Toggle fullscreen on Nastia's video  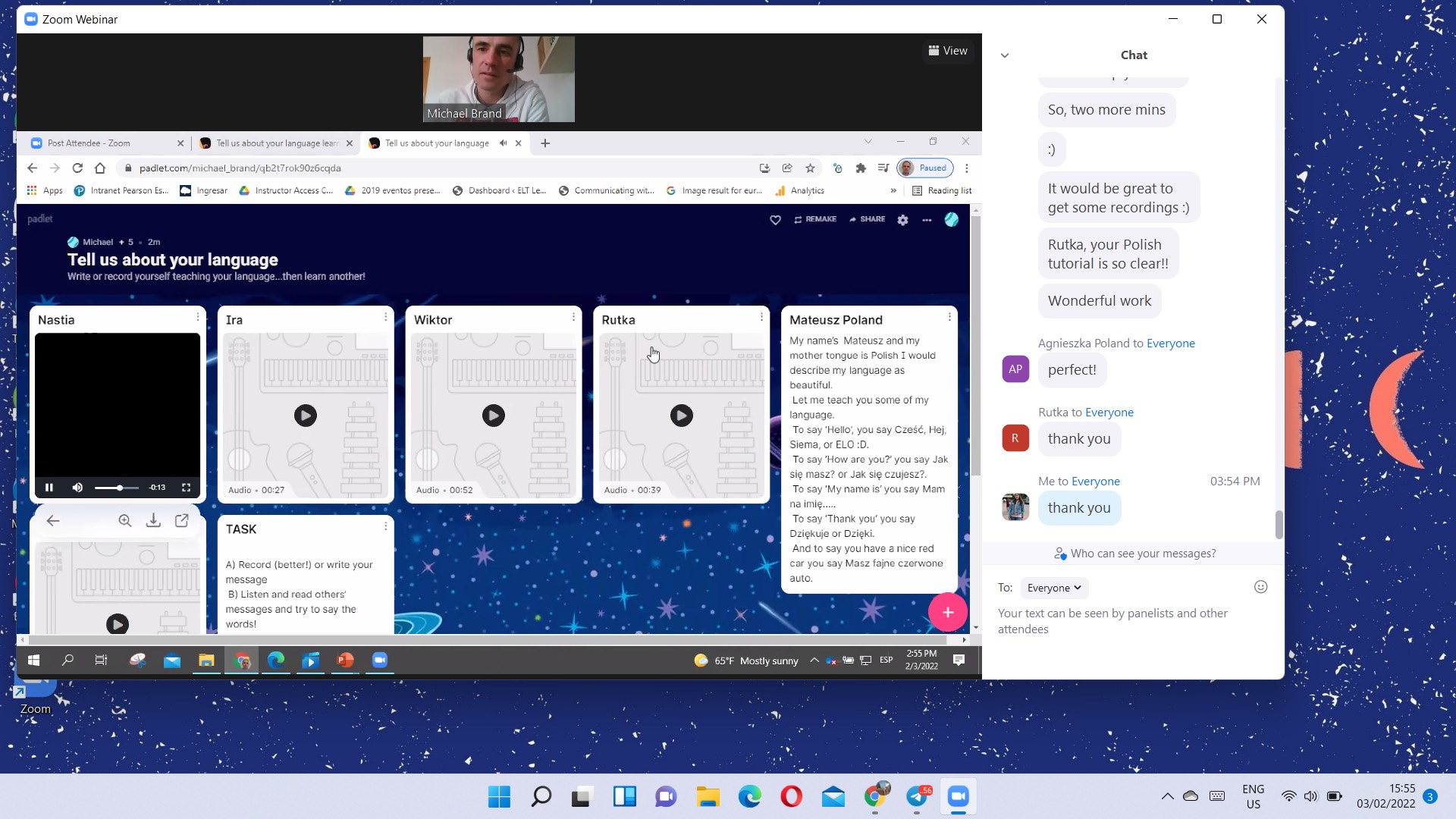(186, 488)
